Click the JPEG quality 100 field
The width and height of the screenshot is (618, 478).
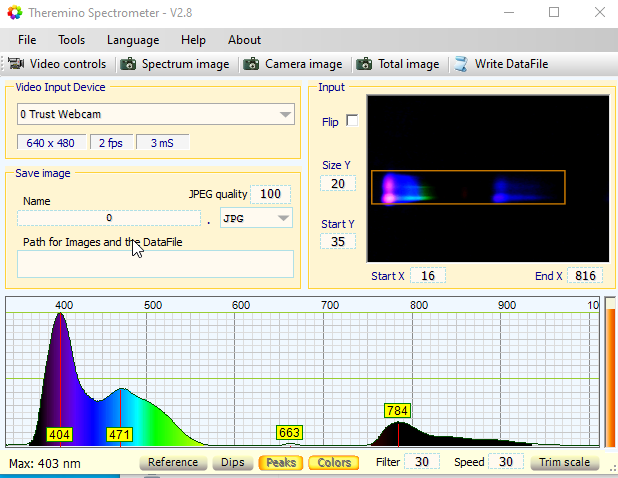270,194
